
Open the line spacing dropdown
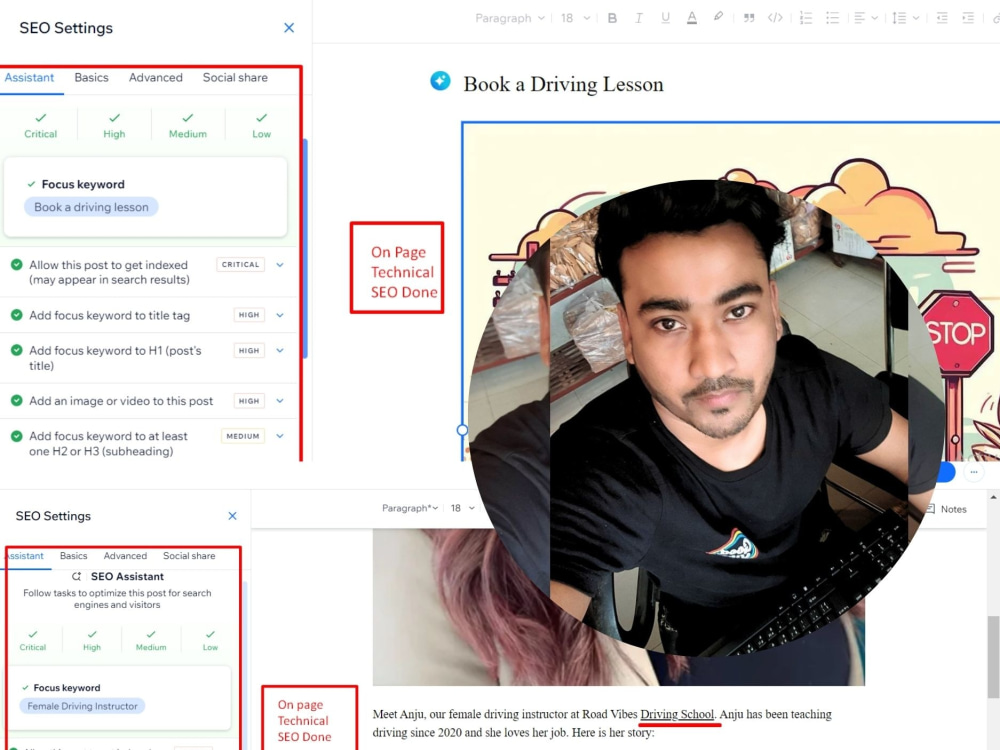906,18
